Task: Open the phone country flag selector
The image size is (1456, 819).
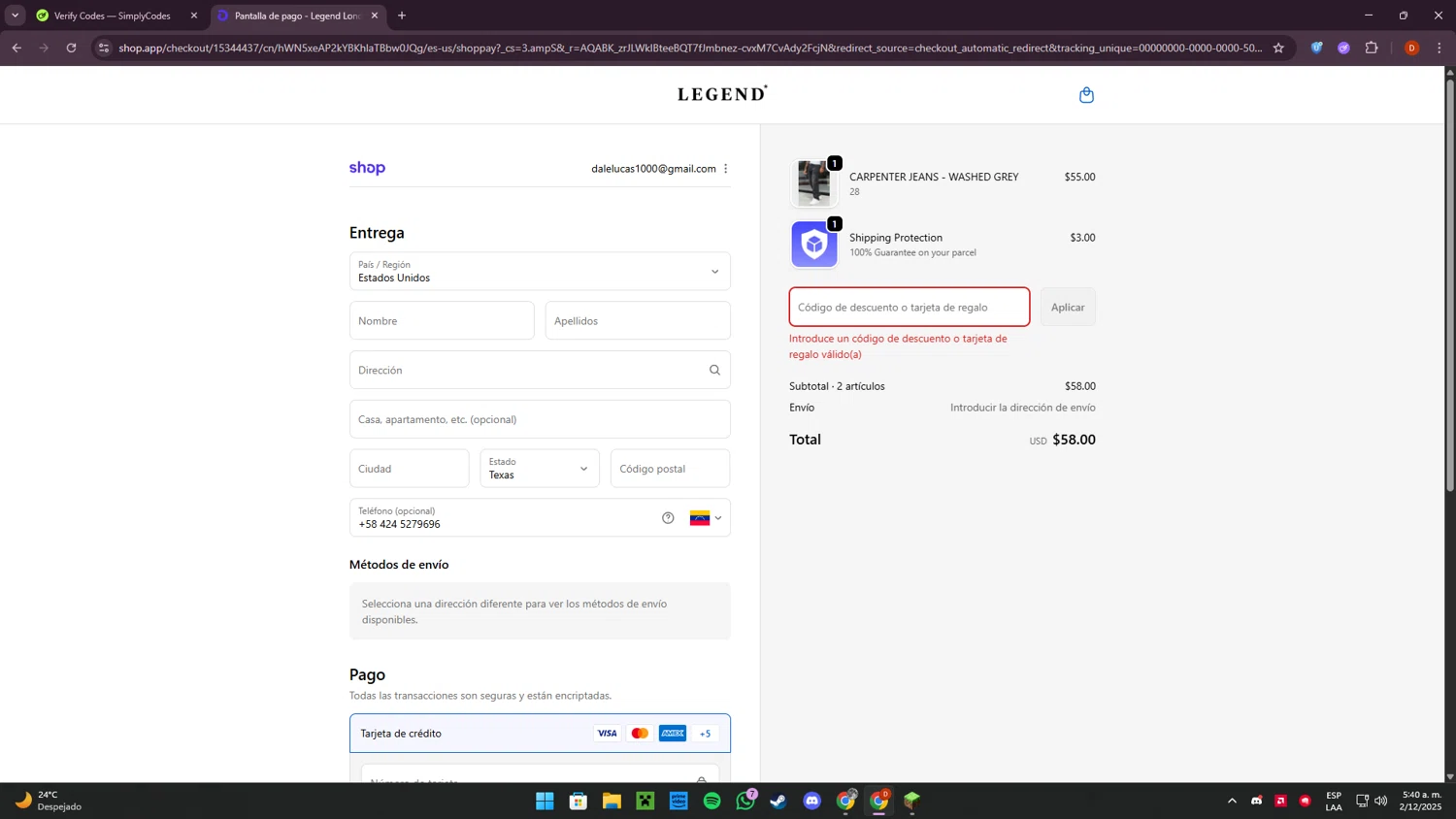Action: pyautogui.click(x=706, y=518)
